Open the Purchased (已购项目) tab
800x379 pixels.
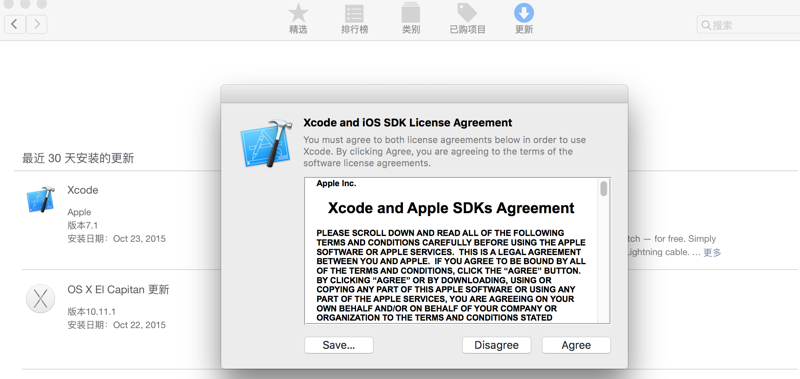coord(467,19)
